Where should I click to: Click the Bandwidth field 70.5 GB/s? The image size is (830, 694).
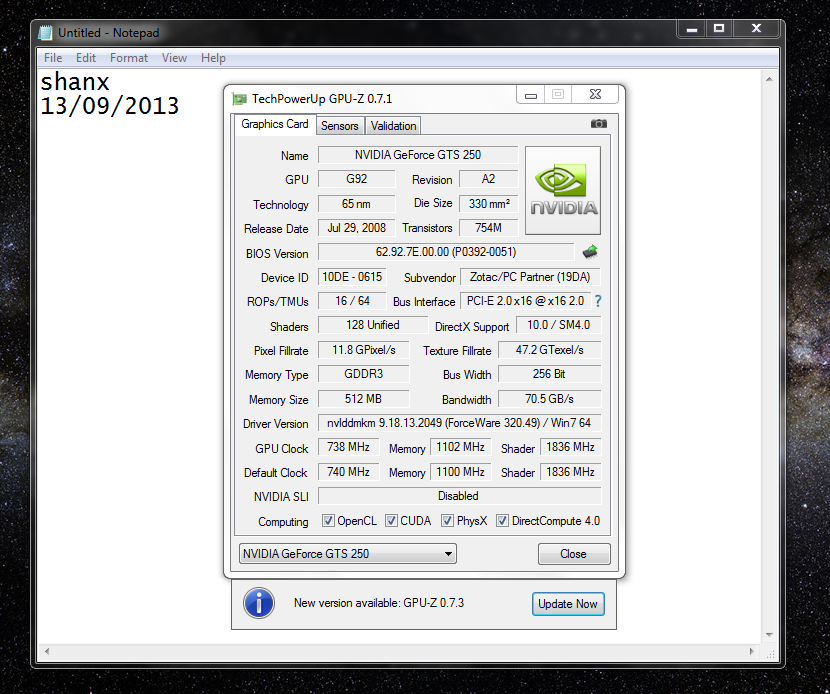549,399
